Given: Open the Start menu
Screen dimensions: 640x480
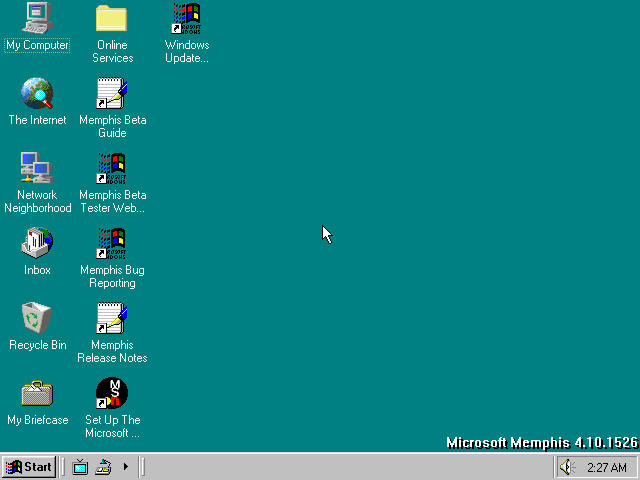Looking at the screenshot, I should (x=29, y=467).
